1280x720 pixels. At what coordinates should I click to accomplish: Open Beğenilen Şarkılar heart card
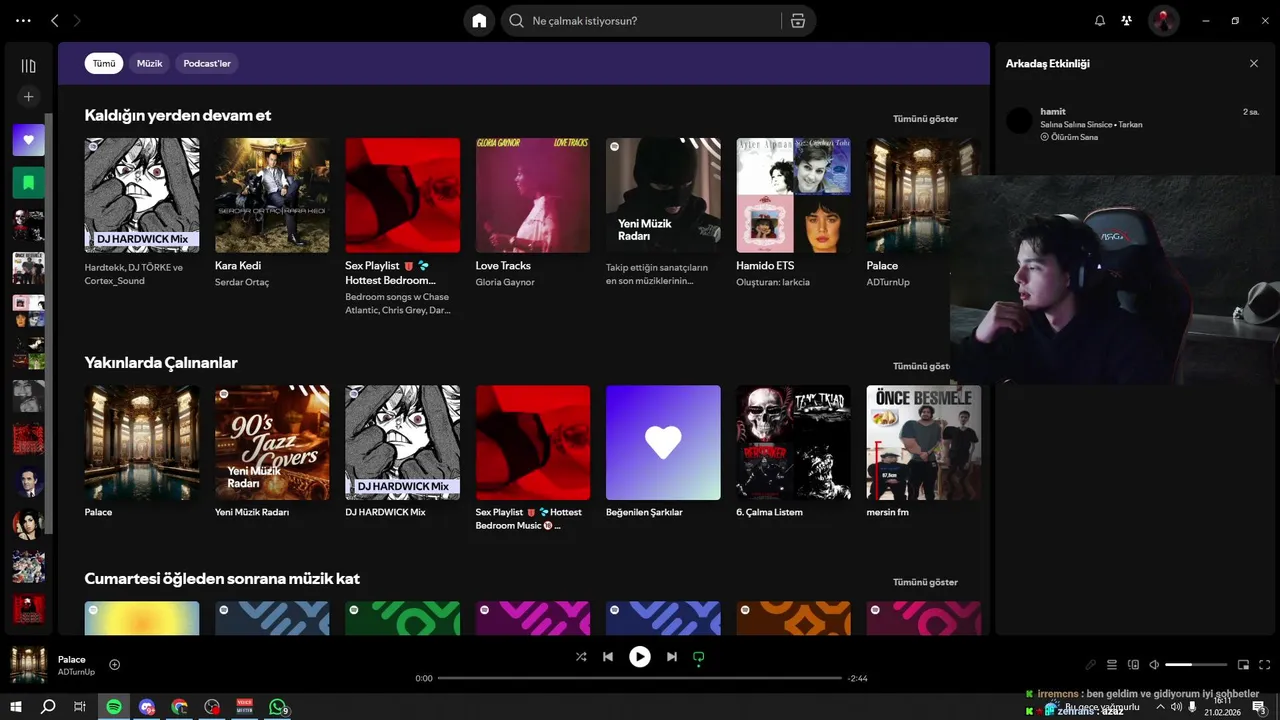(663, 442)
